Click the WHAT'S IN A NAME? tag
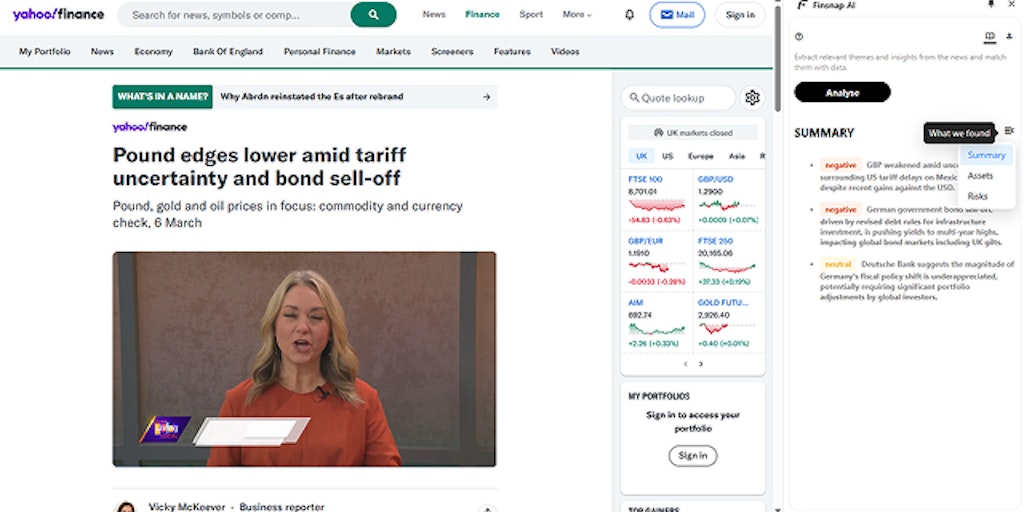This screenshot has height=512, width=1024. [163, 97]
